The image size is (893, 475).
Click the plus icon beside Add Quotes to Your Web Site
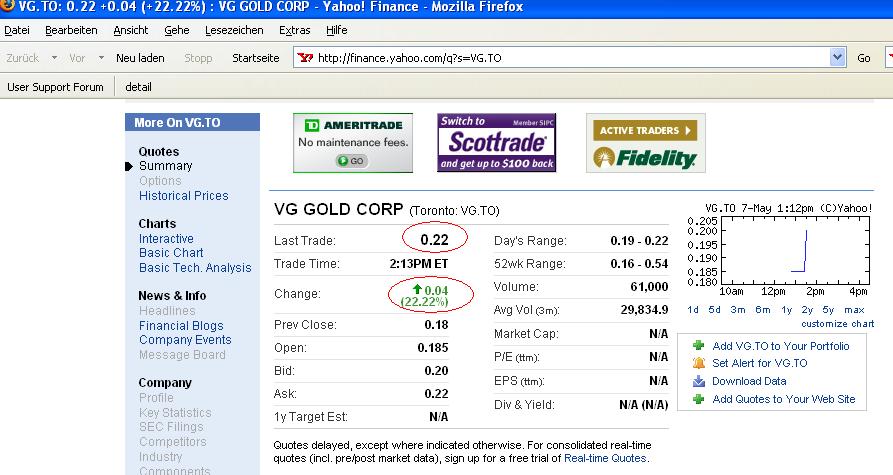click(x=698, y=399)
